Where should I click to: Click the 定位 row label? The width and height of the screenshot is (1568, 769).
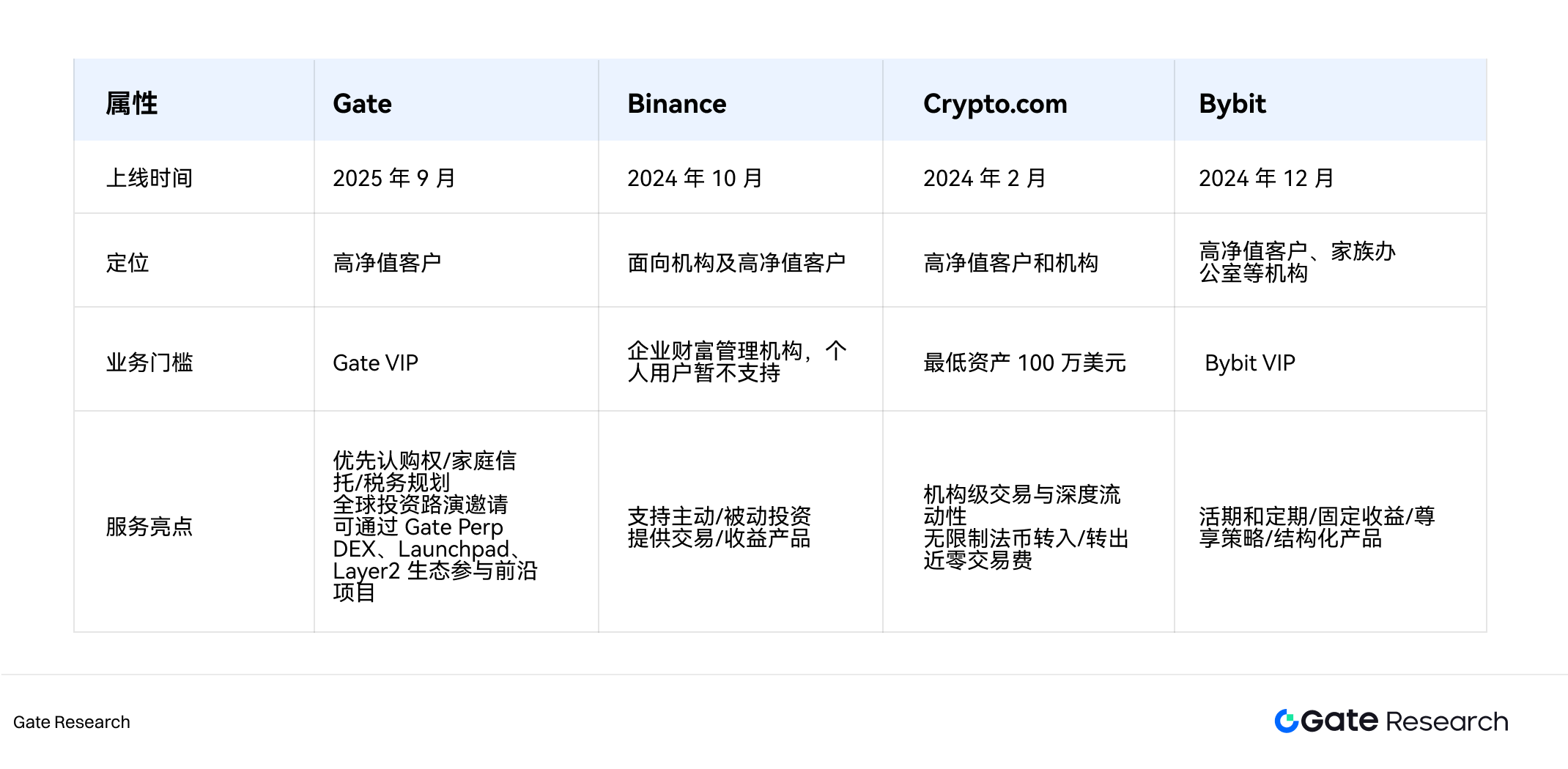(127, 262)
